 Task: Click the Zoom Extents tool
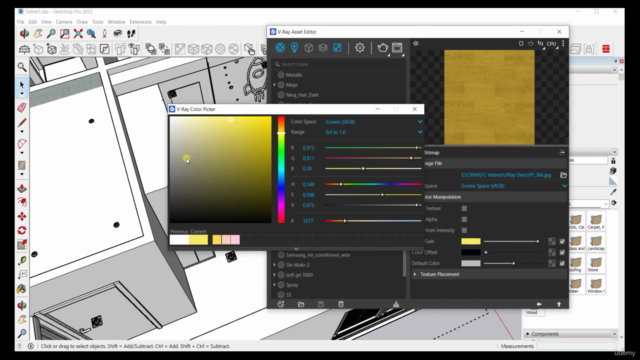[78, 33]
